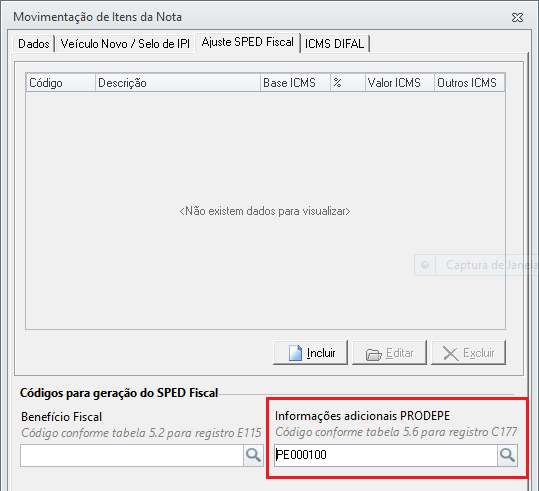Click the empty grid area showing no data
Screen dimensions: 539x491
pyautogui.click(x=265, y=210)
